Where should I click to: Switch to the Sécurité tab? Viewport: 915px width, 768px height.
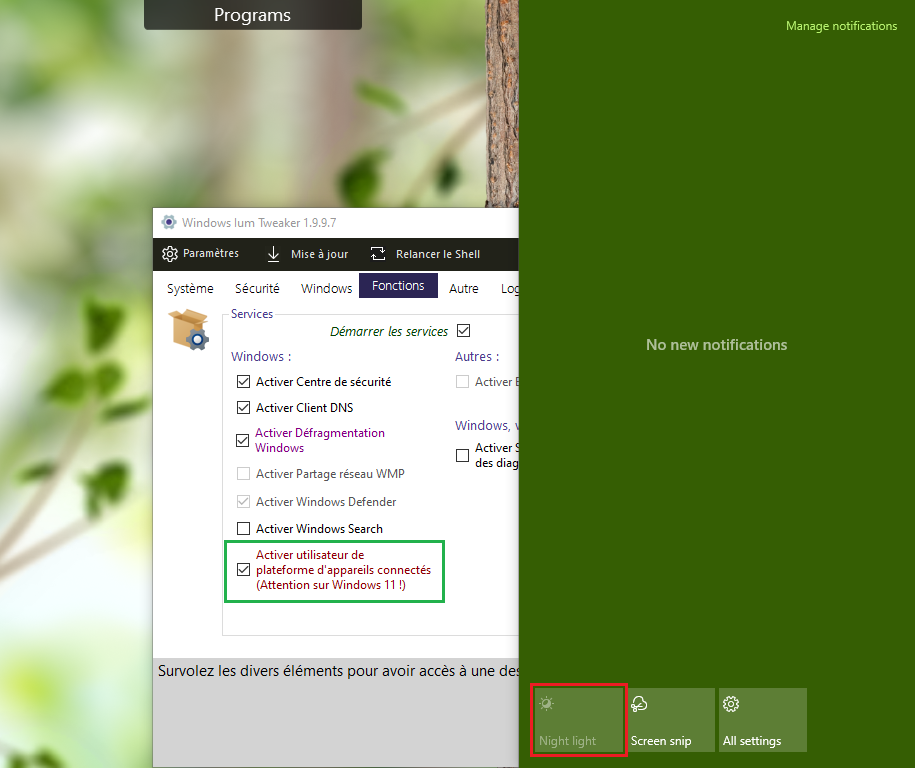pos(257,288)
